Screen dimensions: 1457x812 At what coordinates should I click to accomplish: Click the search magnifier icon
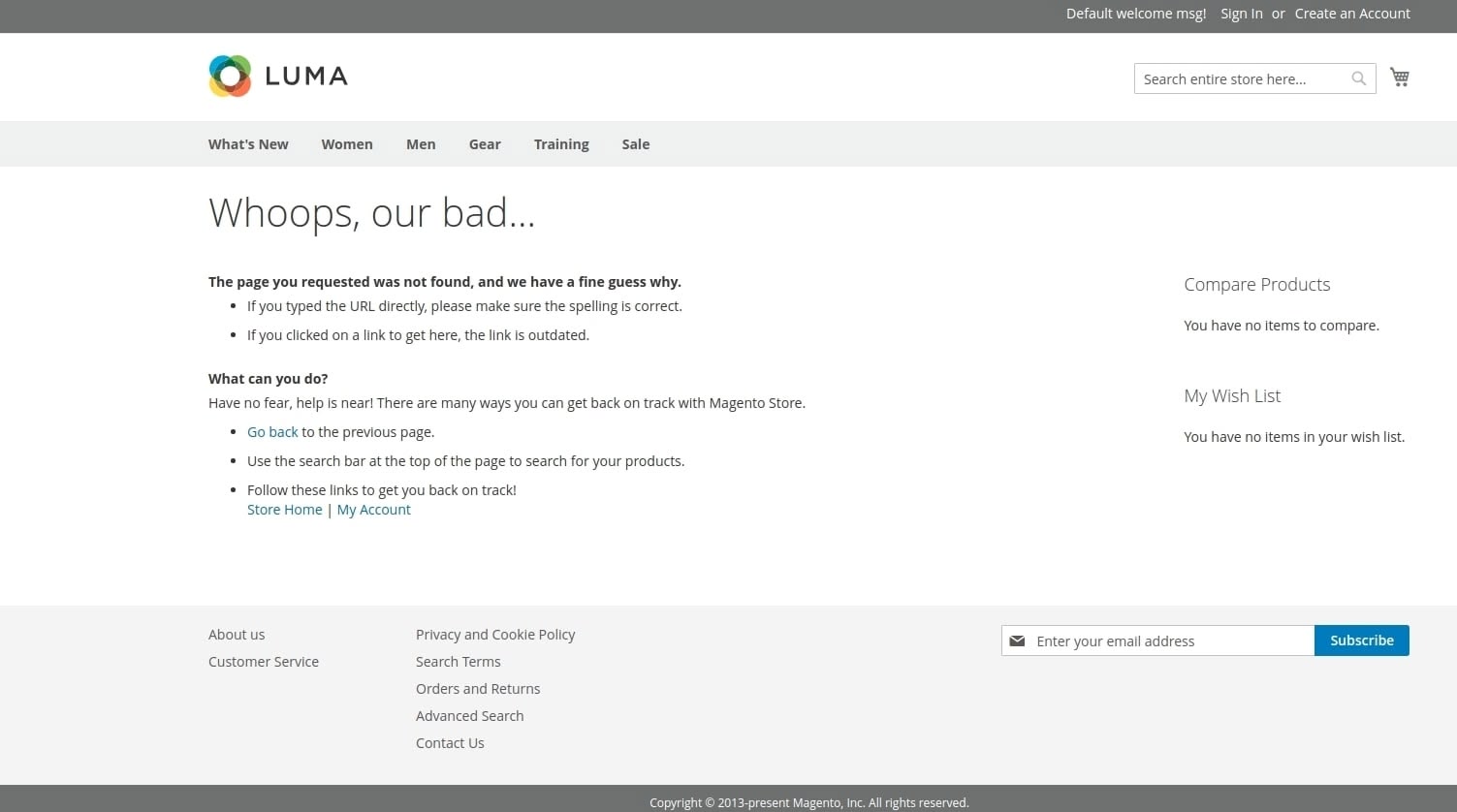coord(1358,78)
